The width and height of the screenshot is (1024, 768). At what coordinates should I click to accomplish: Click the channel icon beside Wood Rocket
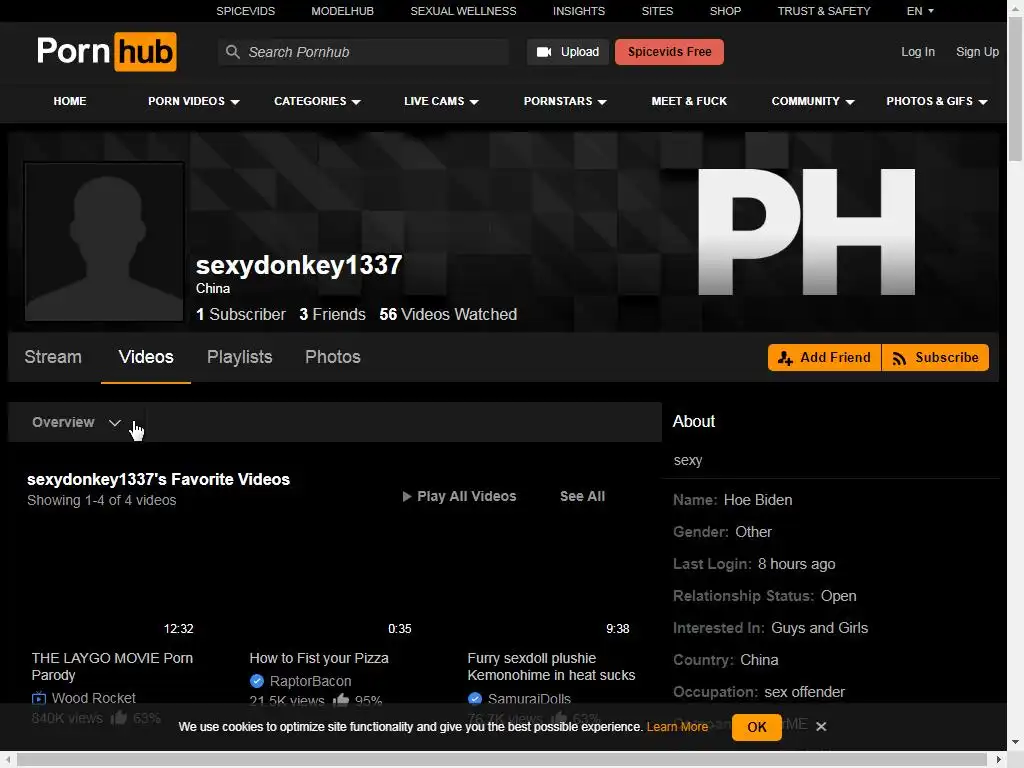tap(39, 698)
